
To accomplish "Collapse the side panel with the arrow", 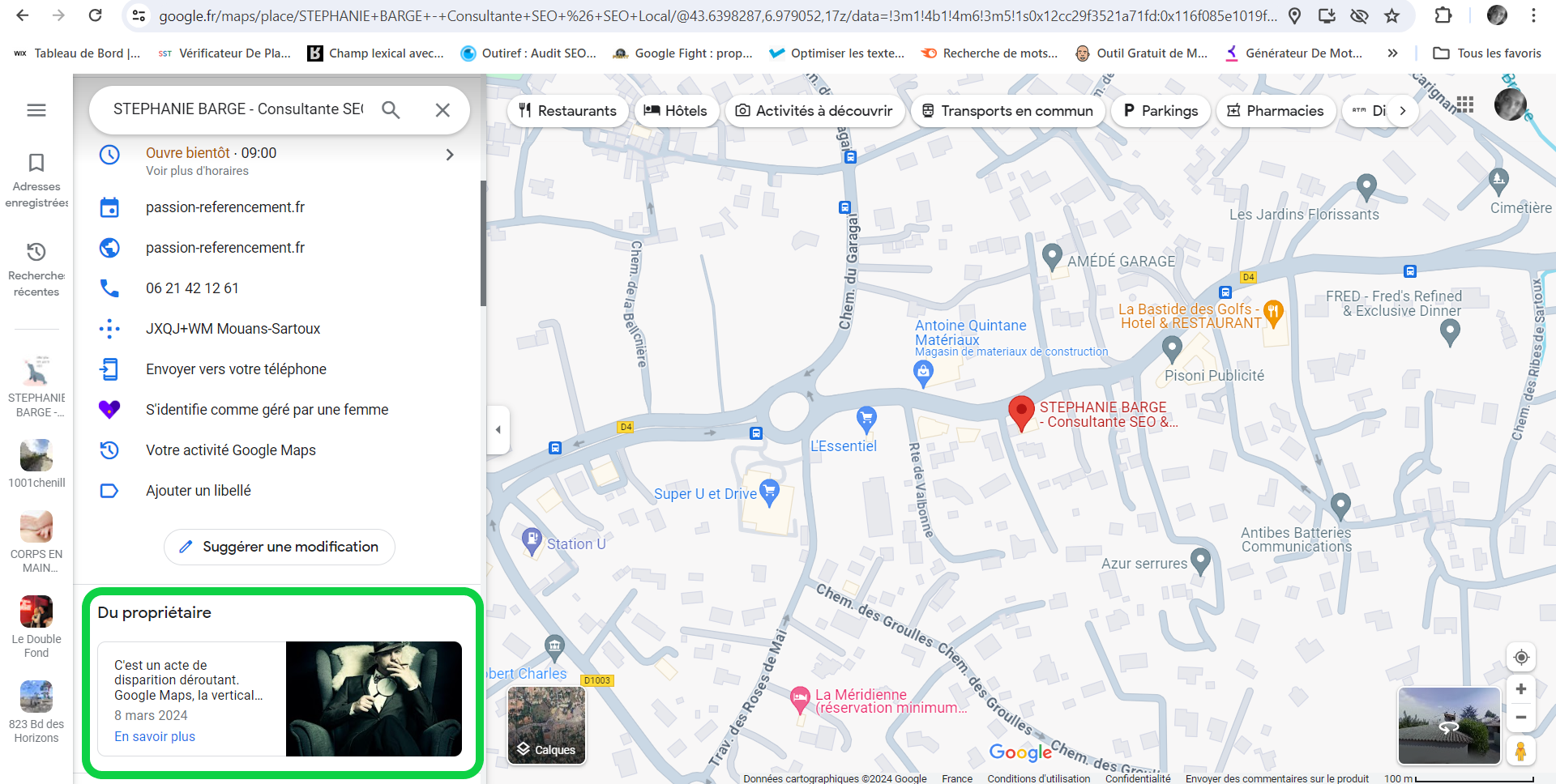I will [x=498, y=430].
